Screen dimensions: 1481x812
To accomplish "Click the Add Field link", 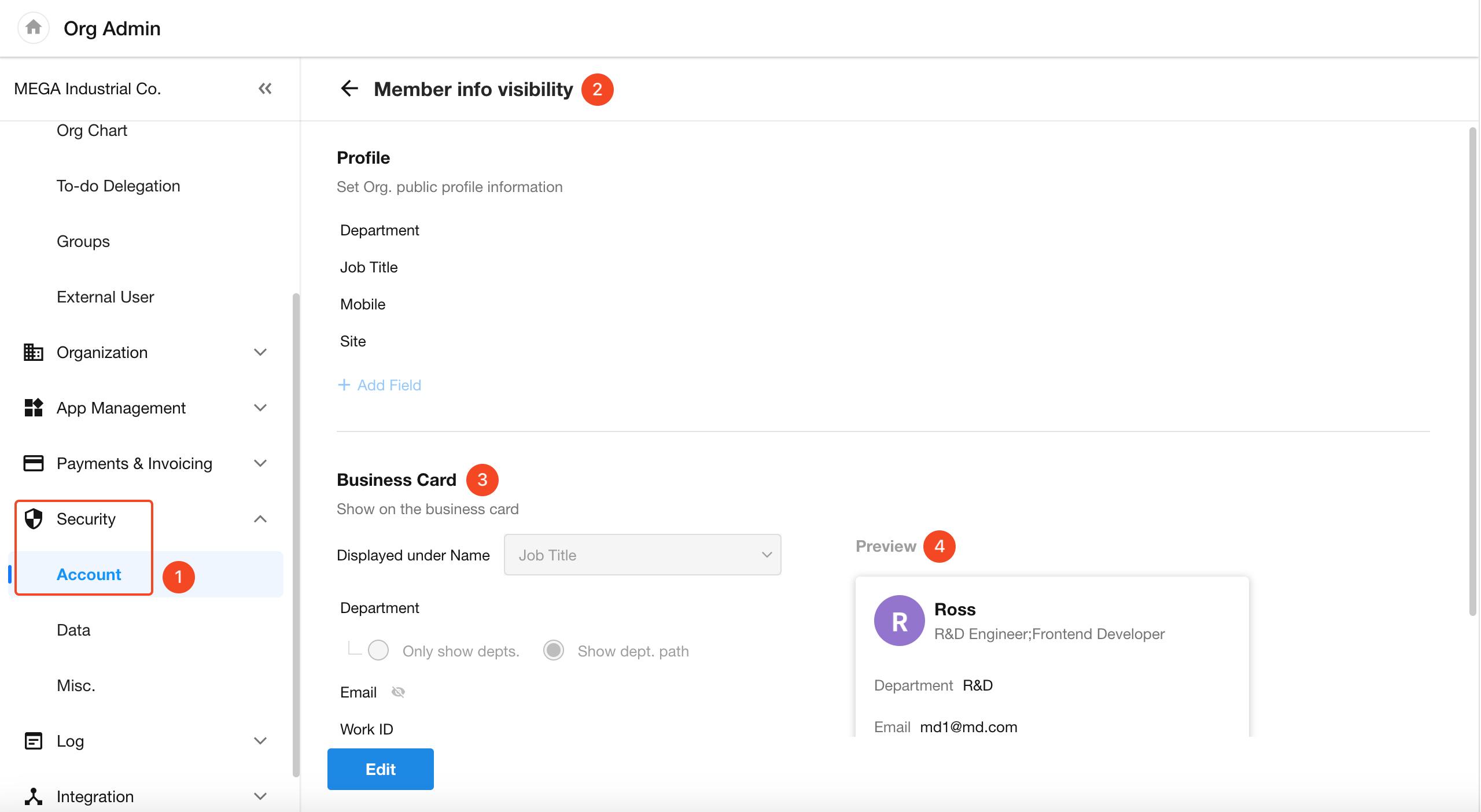I will click(x=380, y=385).
